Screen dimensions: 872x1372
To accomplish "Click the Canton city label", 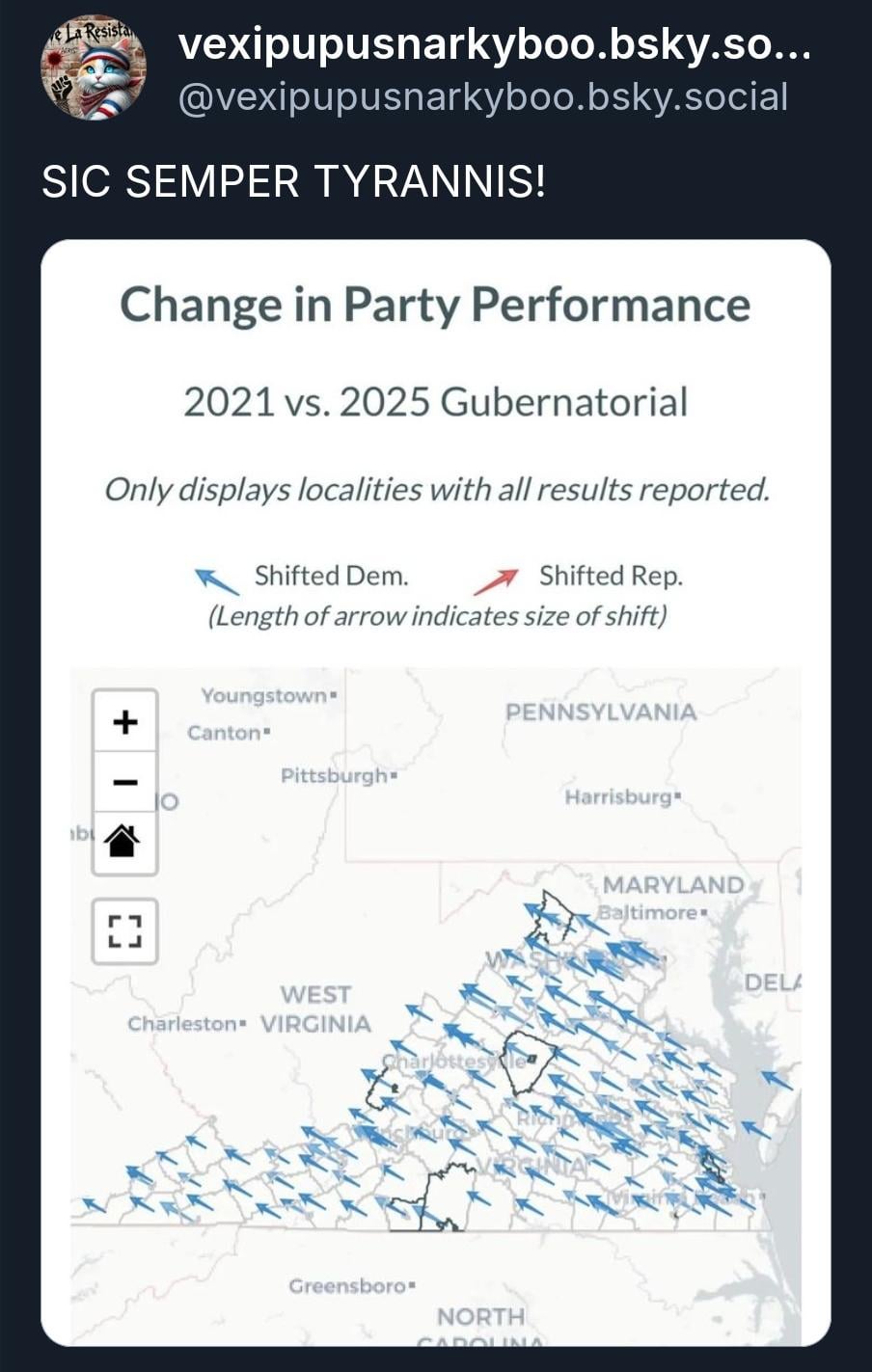I will click(x=224, y=733).
